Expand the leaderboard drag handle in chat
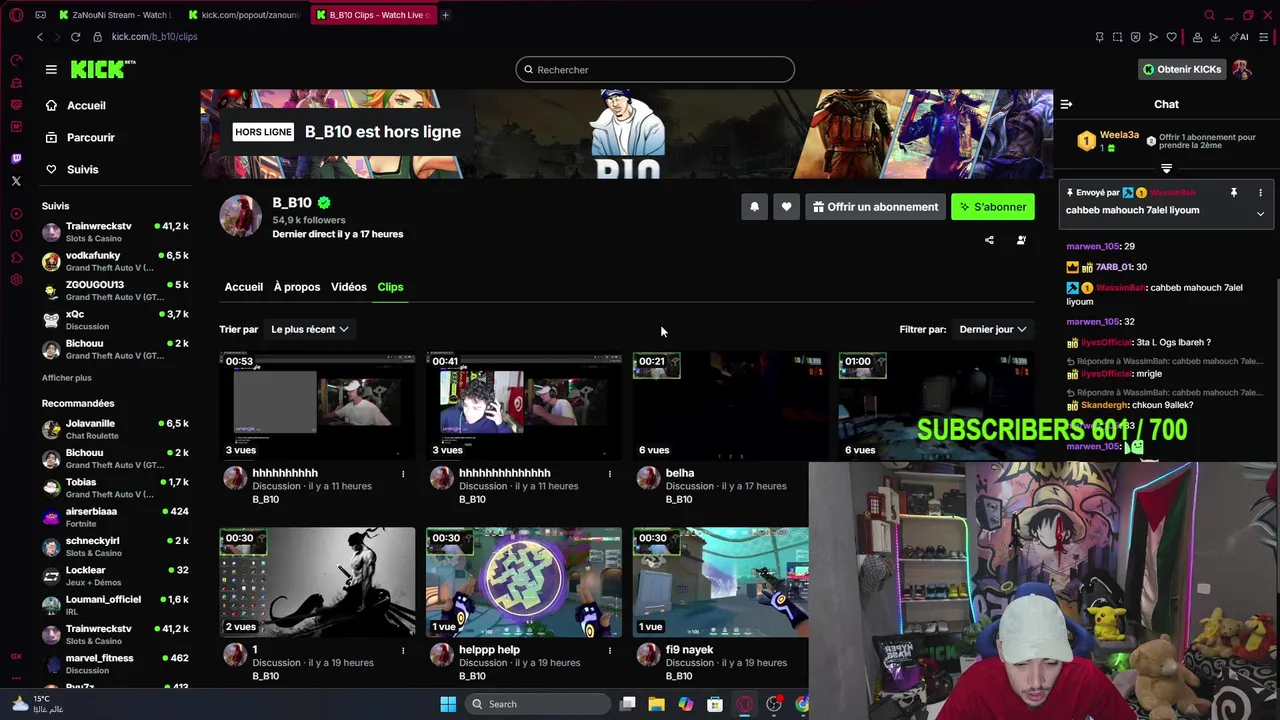1280x720 pixels. 1166,168
